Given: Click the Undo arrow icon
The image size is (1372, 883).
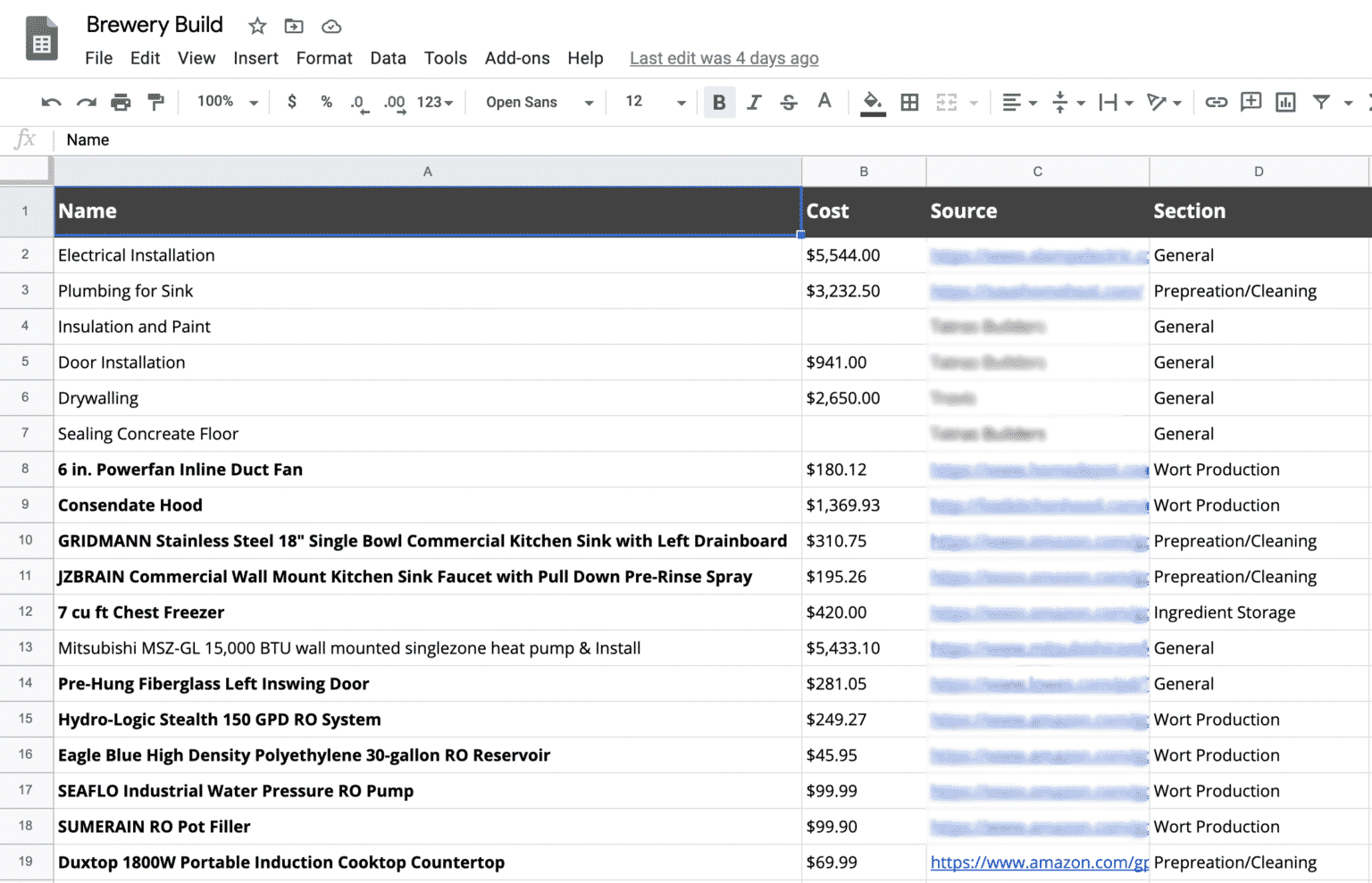Looking at the screenshot, I should pos(51,103).
